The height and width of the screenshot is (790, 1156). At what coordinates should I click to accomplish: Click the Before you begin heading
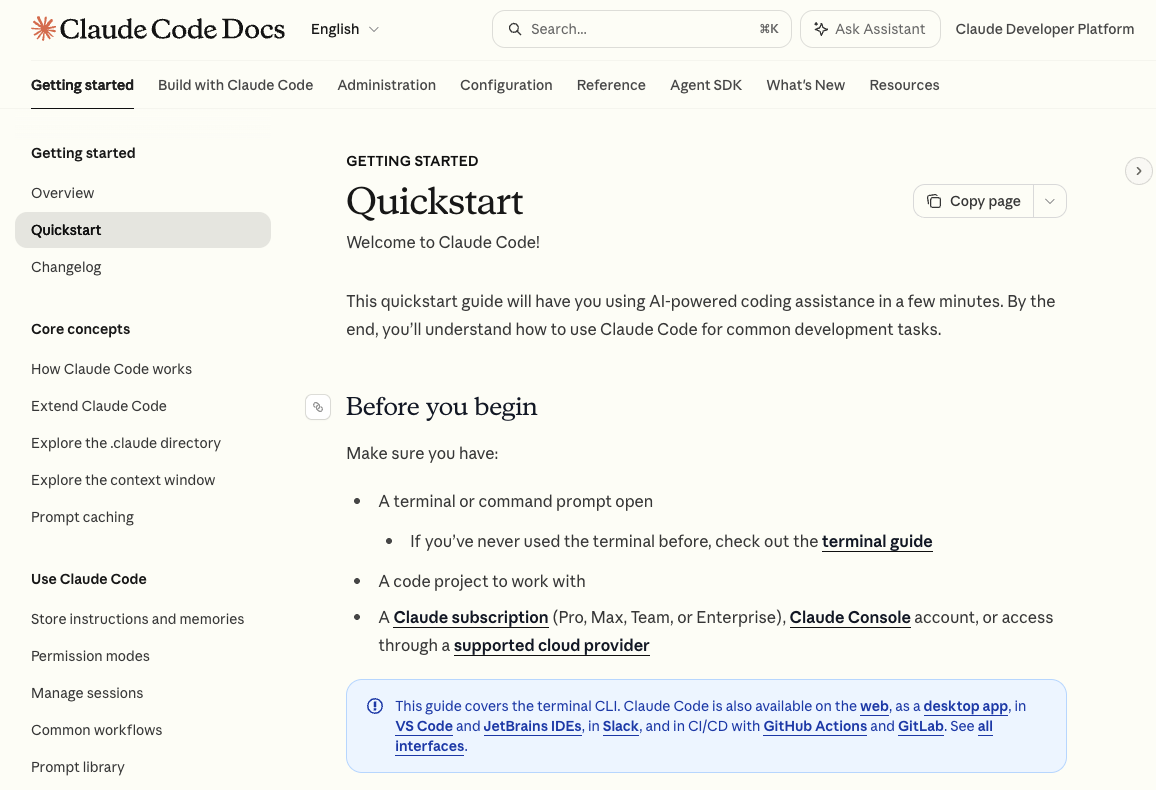[x=442, y=407]
